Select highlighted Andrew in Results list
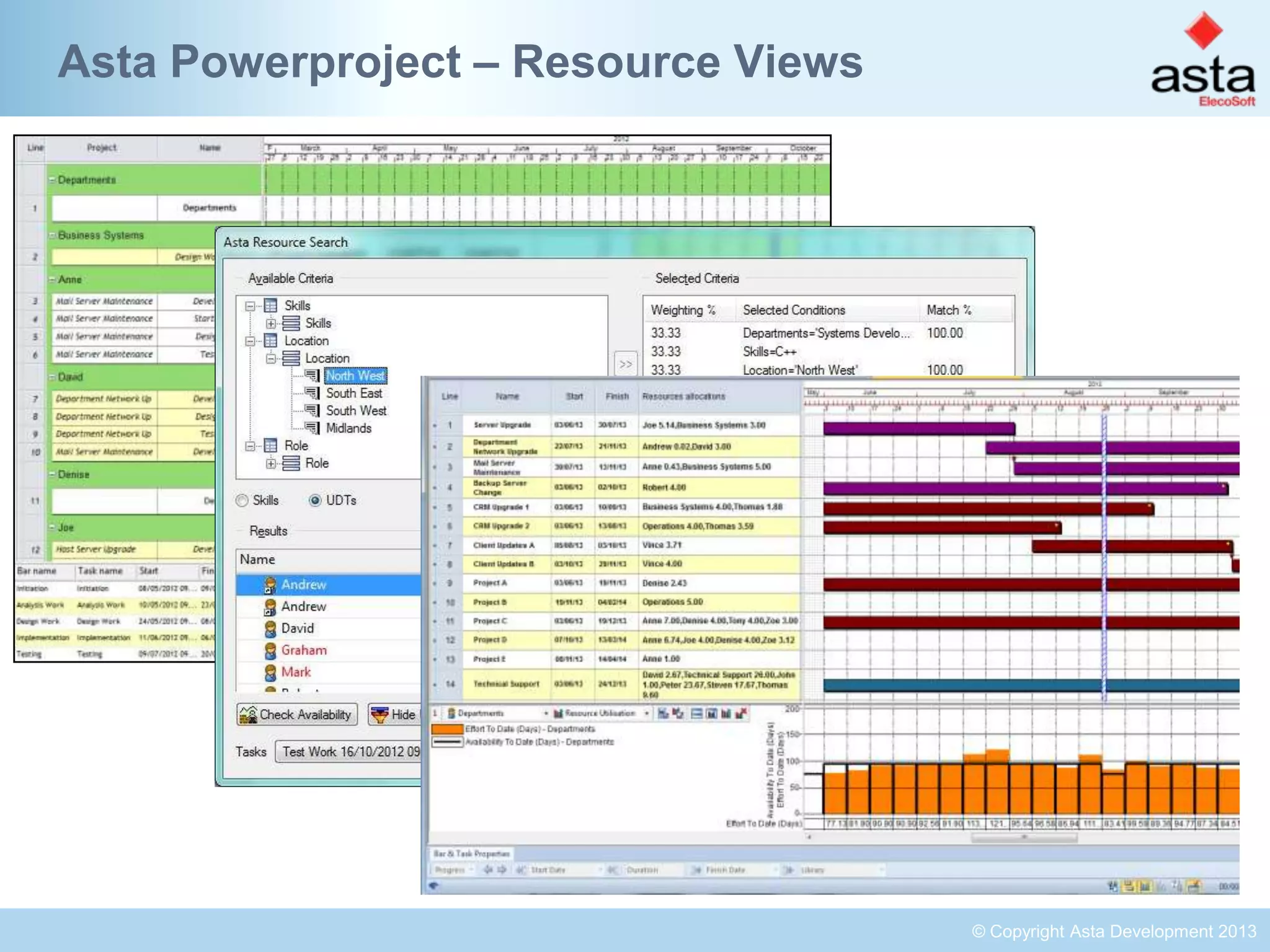The width and height of the screenshot is (1270, 952). point(329,584)
